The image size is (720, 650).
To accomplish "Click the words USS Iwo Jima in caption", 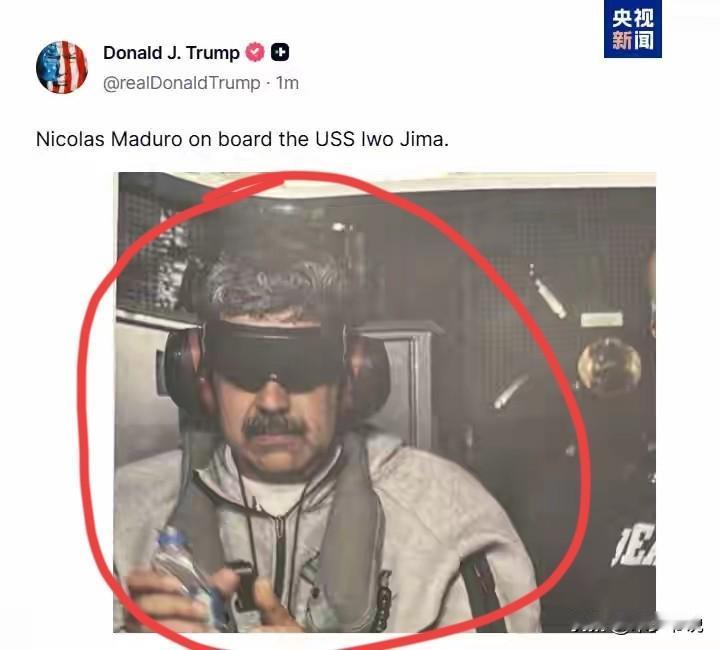I will click(381, 139).
